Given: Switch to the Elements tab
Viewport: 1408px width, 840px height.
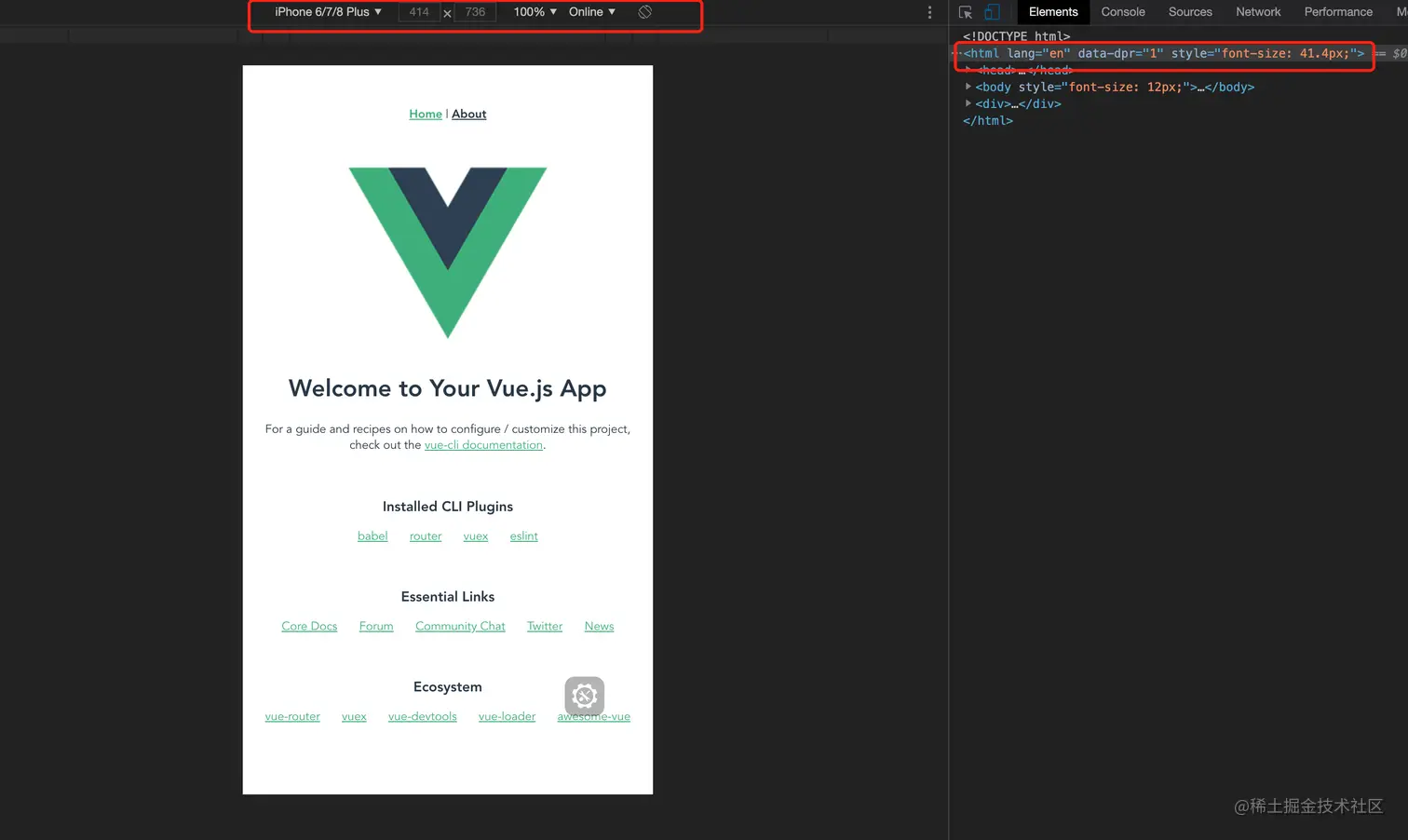Looking at the screenshot, I should click(1053, 12).
